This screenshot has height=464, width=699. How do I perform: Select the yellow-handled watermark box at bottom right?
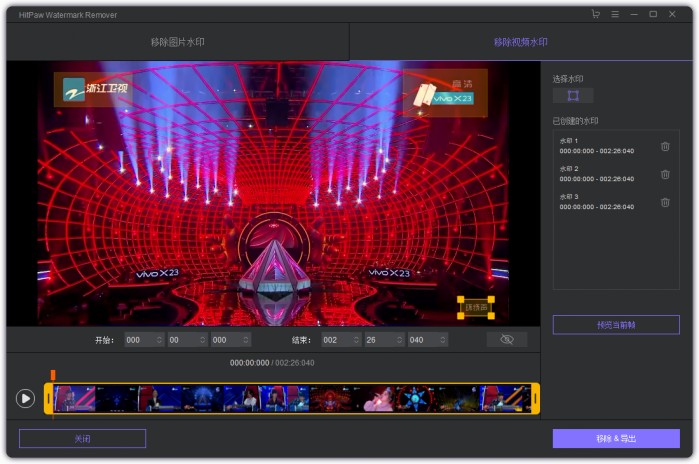(476, 308)
